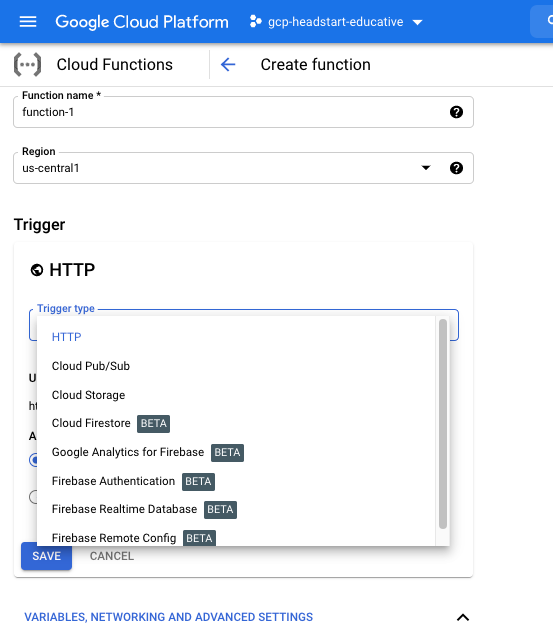The image size is (553, 643).
Task: Click the Cloud Functions logo icon
Action: tap(27, 64)
